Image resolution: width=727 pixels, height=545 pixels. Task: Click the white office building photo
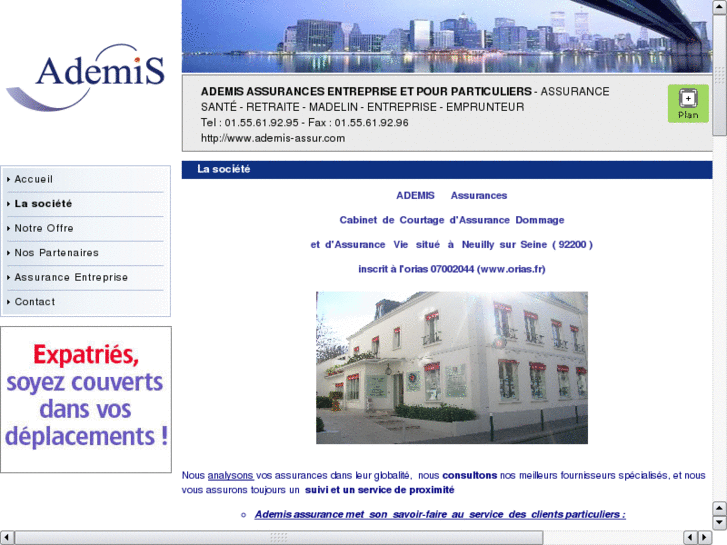(452, 367)
